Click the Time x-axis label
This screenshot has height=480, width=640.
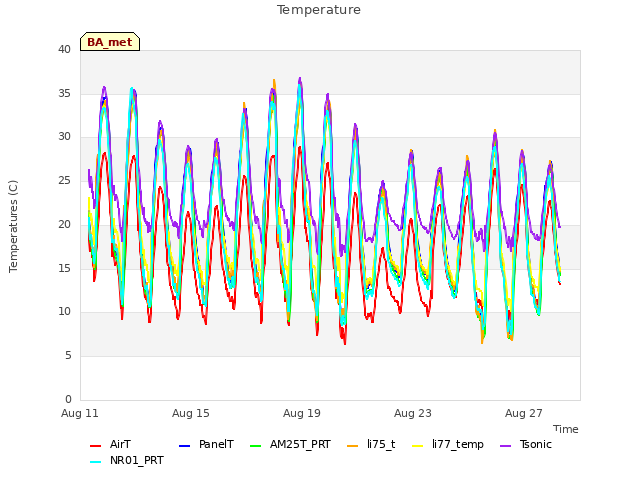(x=566, y=429)
